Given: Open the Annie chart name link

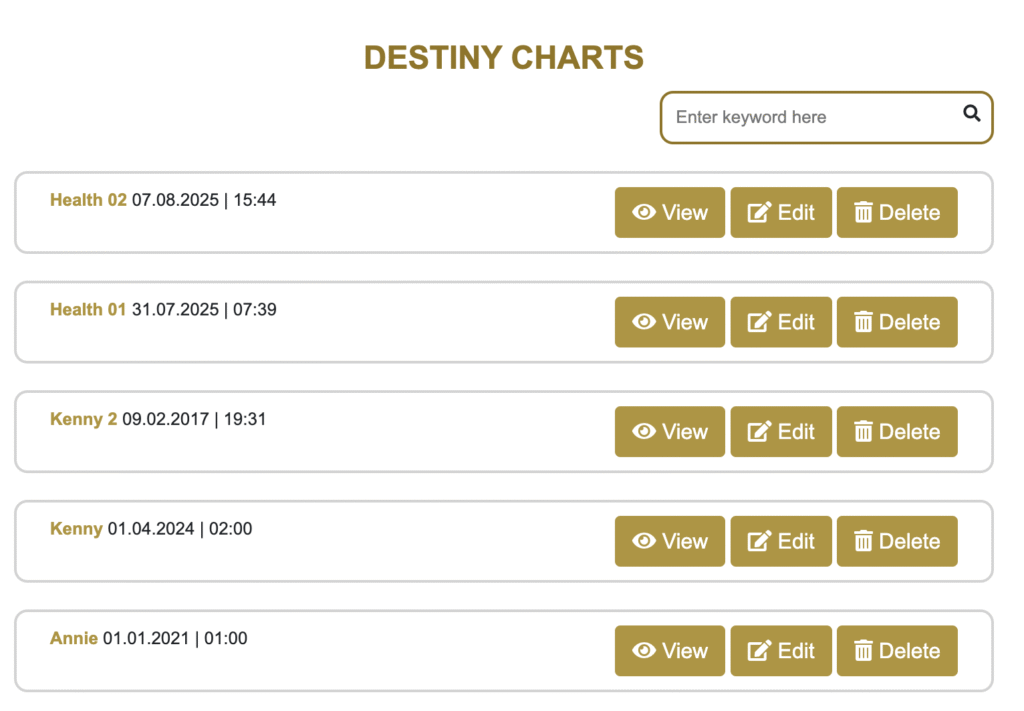Looking at the screenshot, I should click(x=74, y=638).
